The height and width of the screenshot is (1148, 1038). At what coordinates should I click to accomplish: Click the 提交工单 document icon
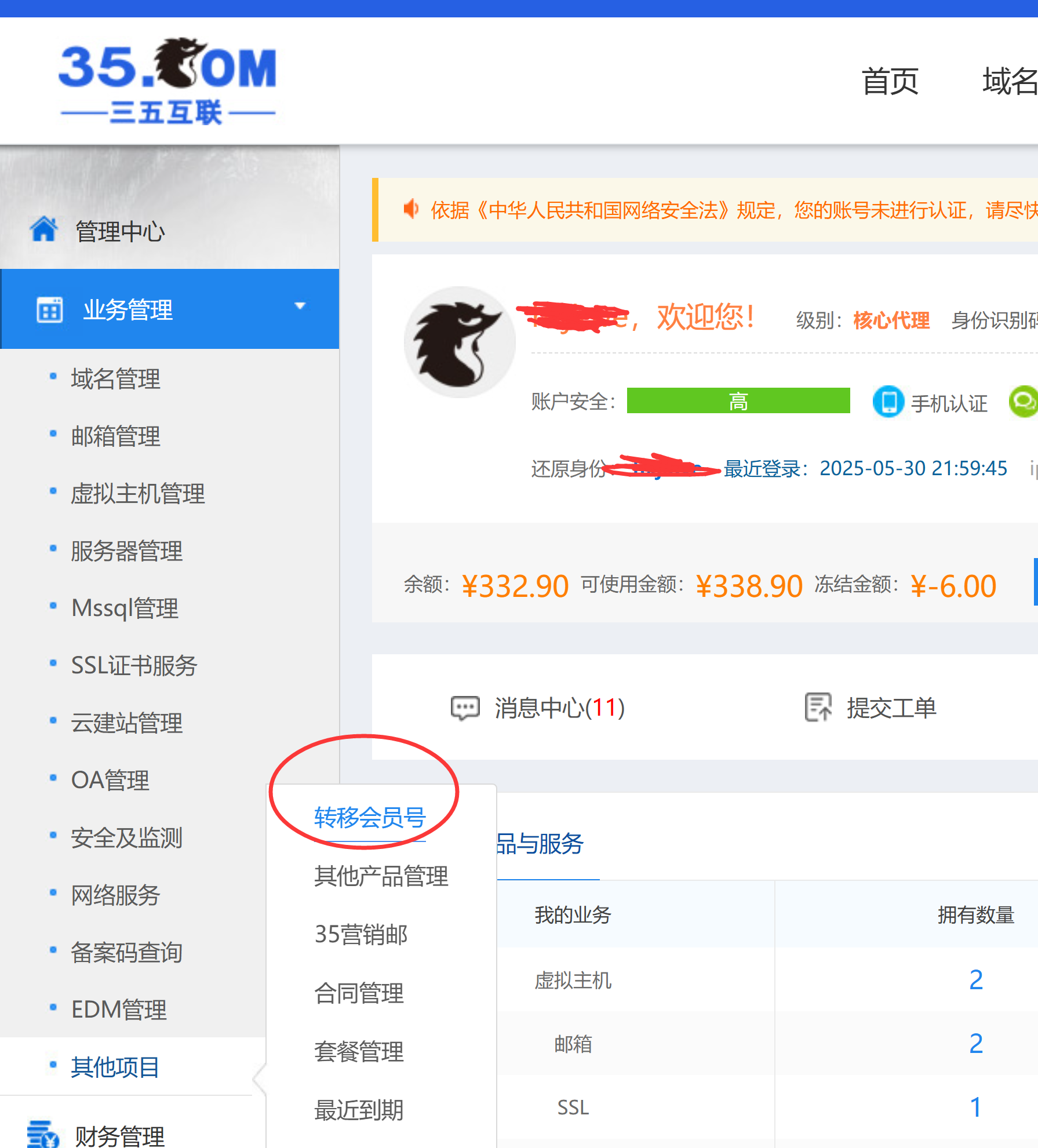(x=818, y=707)
